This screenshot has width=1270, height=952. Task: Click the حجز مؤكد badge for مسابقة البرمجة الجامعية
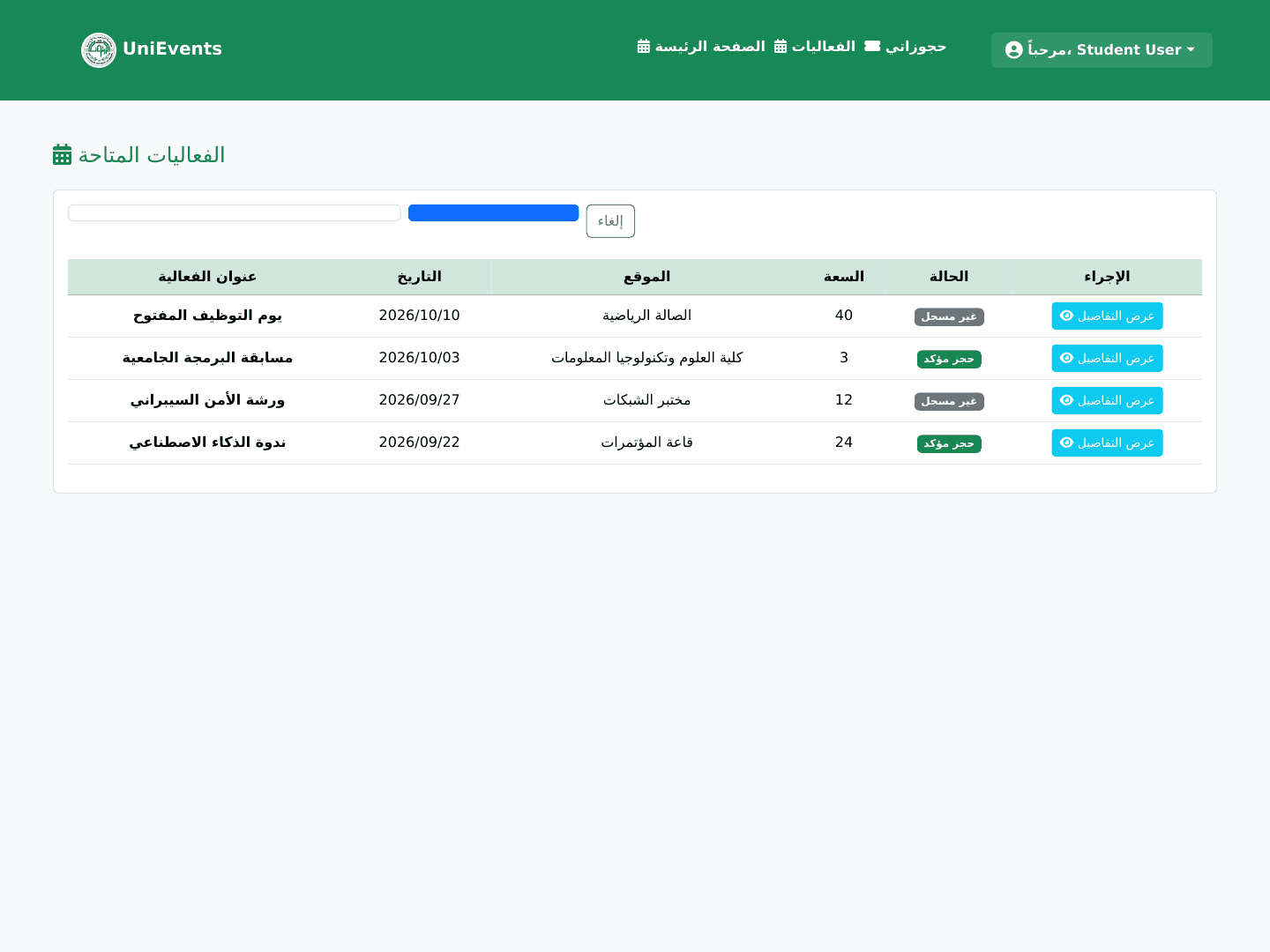[x=949, y=359]
